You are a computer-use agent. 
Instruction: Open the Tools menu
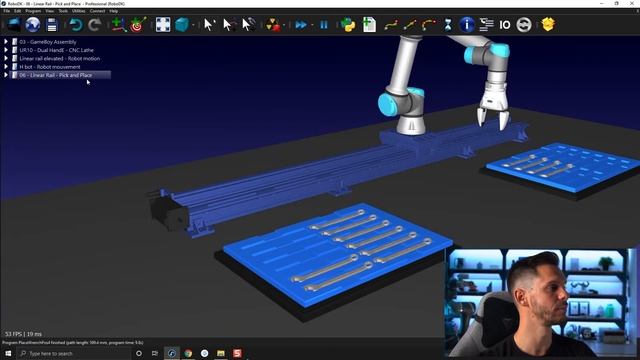tap(63, 11)
